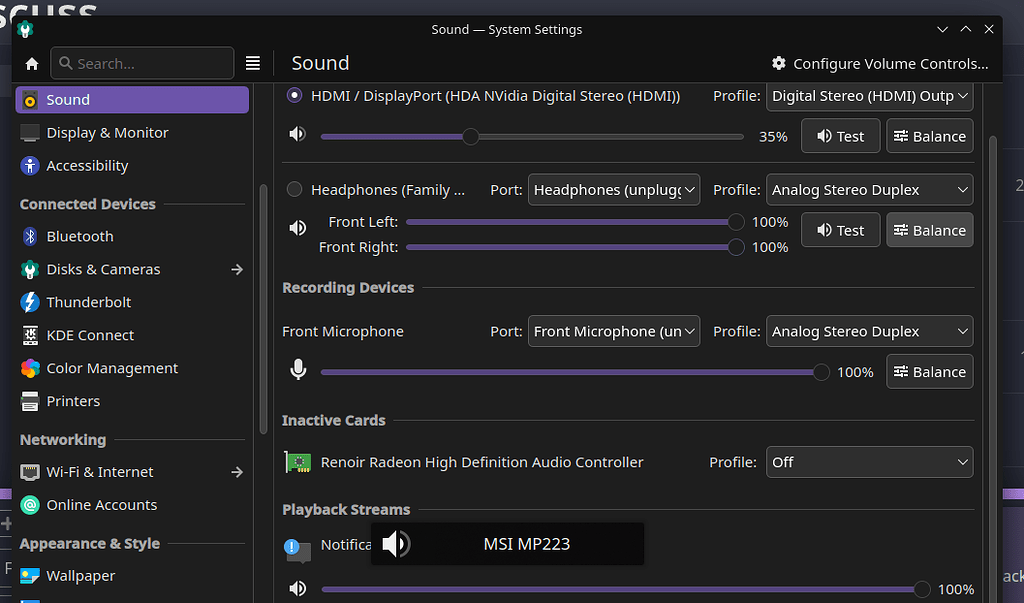Click the speaker icon for HDMI output

[297, 133]
